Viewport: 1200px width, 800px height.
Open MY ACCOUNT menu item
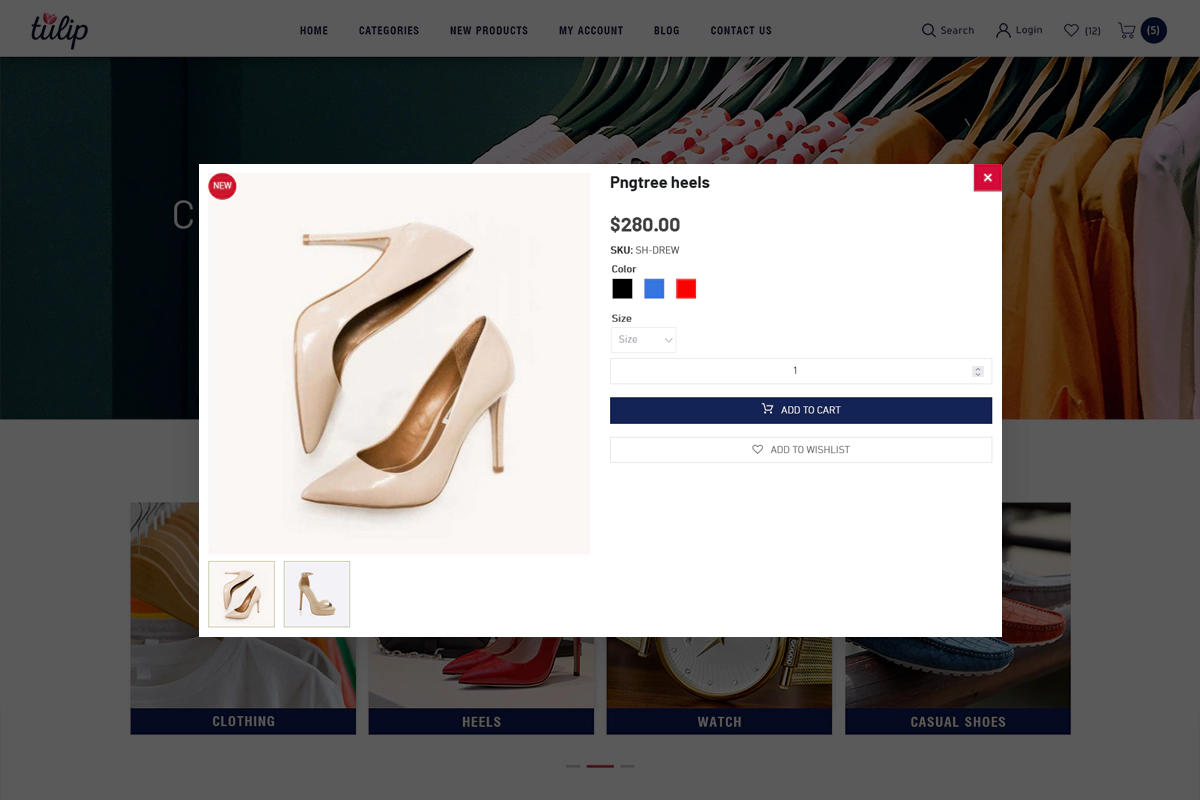coord(591,31)
